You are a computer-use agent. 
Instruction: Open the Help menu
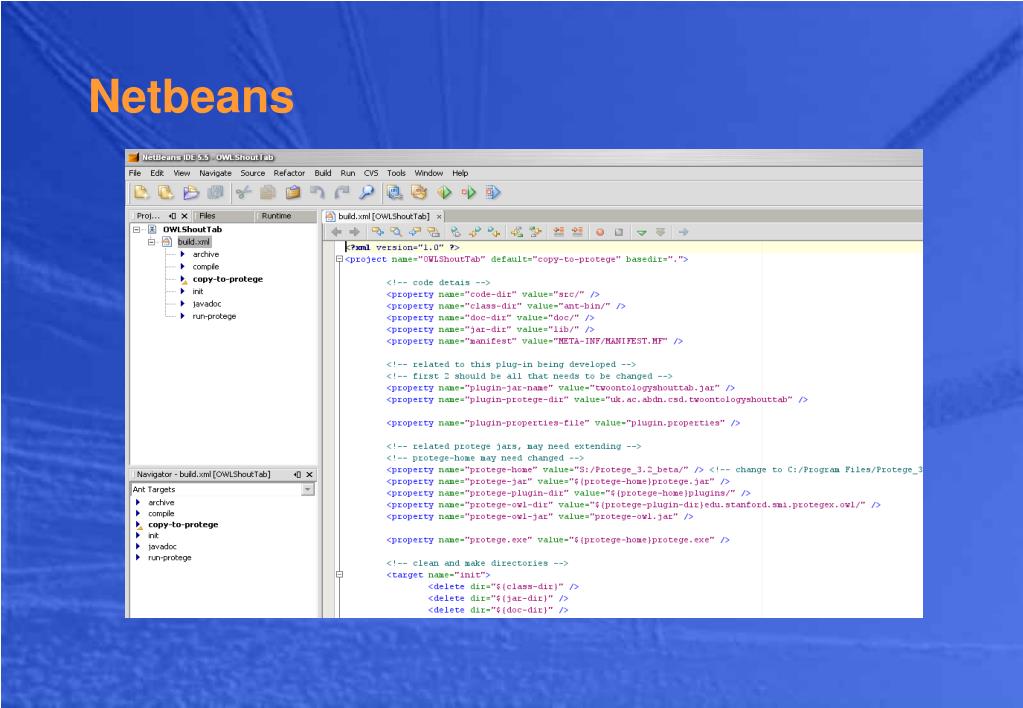coord(460,173)
